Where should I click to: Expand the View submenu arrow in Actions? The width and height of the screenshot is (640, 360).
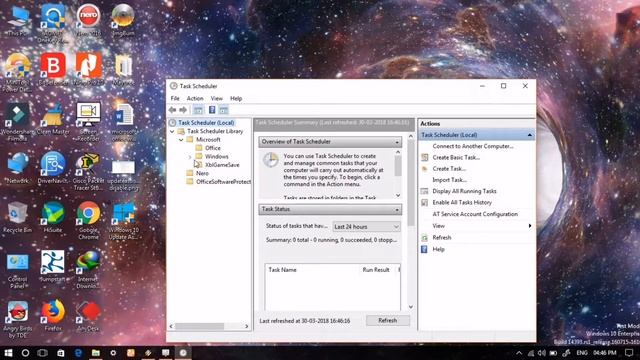click(x=530, y=226)
